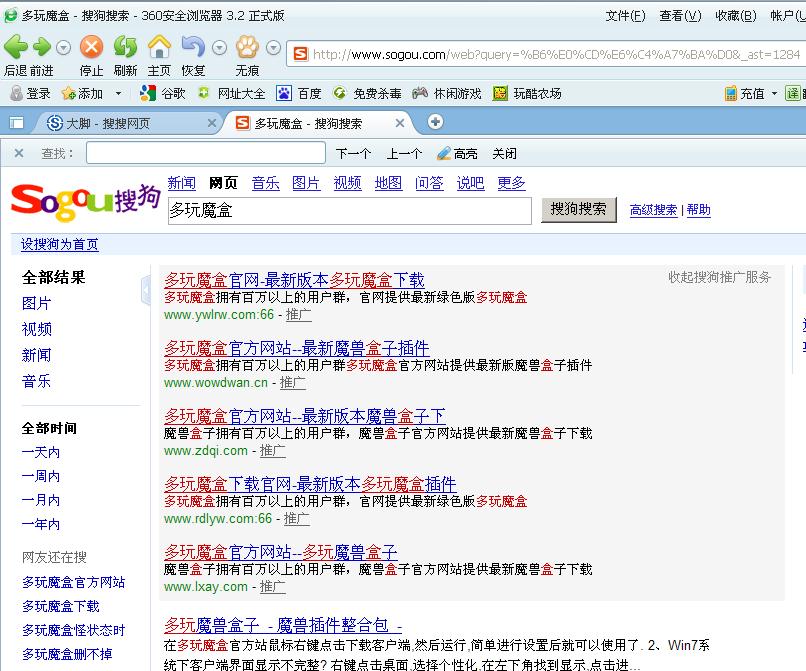Open the 免费杀毒 bookmark
Viewport: 806px width, 671px height.
point(367,93)
